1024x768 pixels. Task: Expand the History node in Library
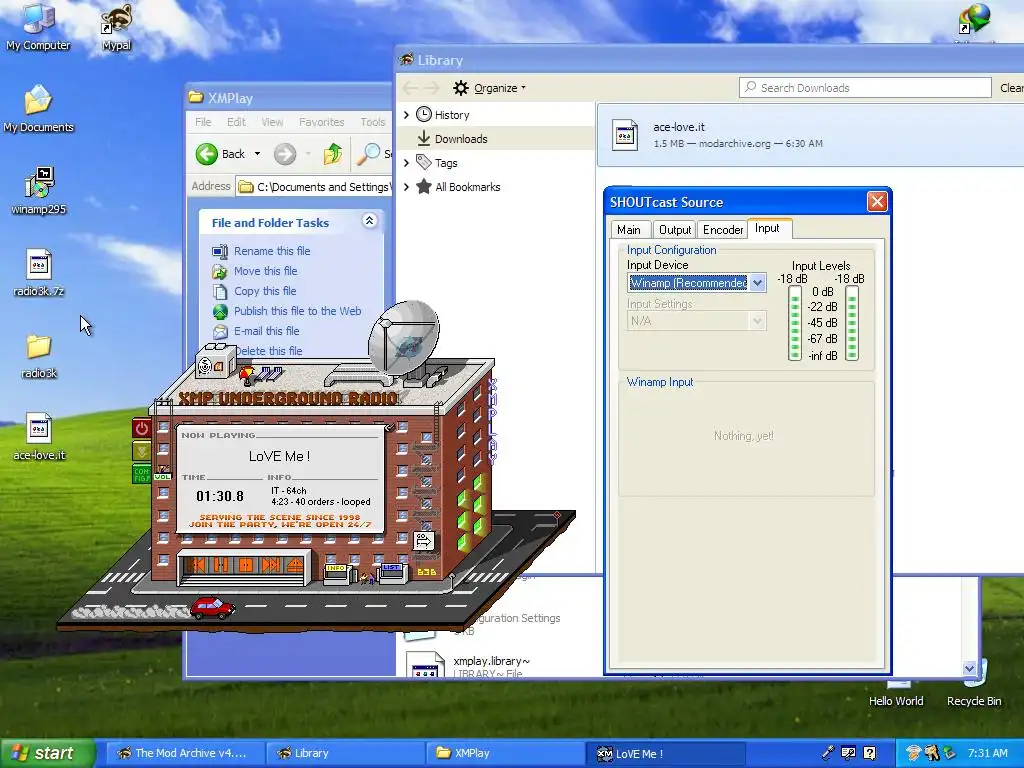pos(406,115)
